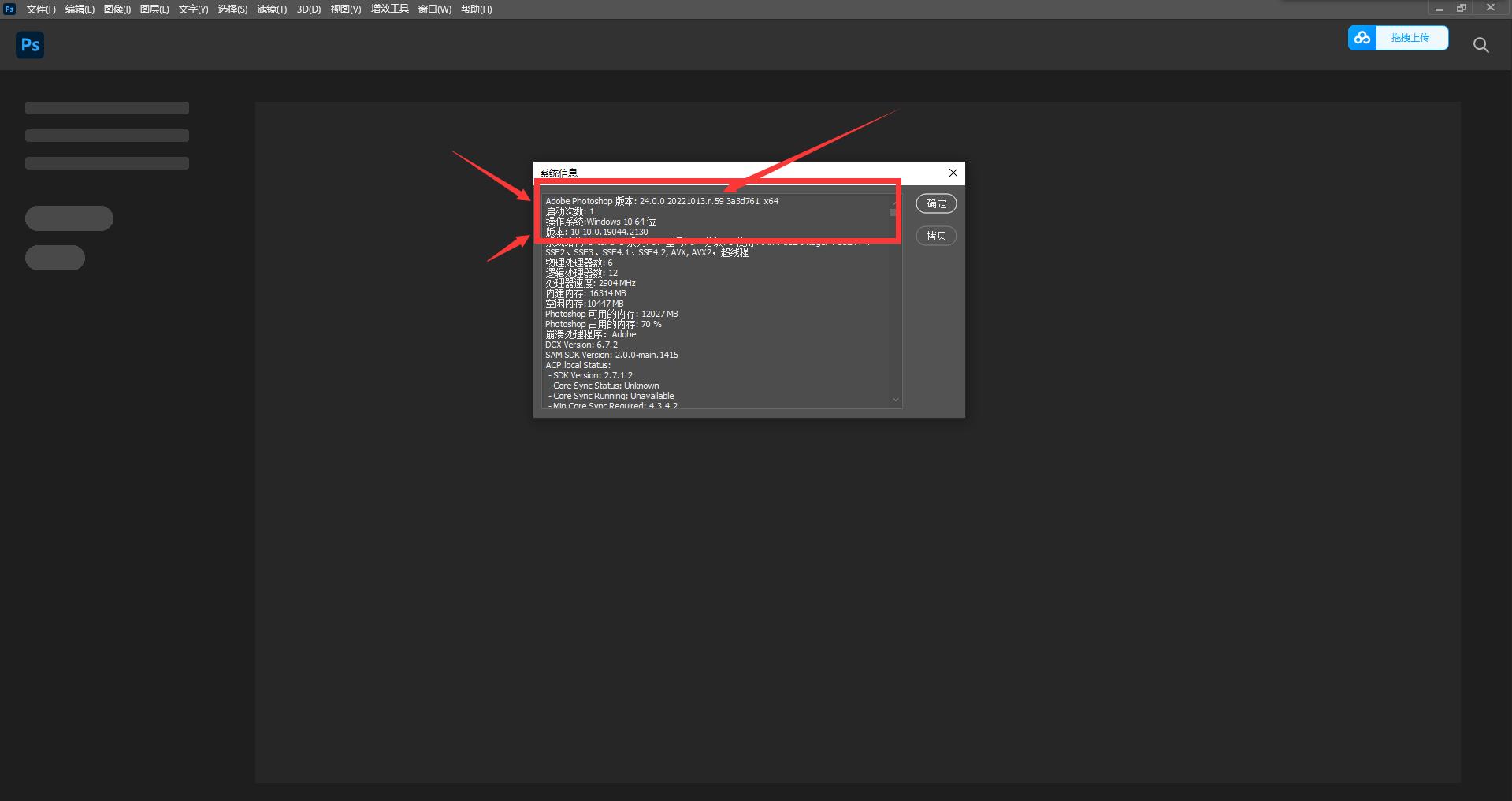
Task: Open the 文件(F) menu
Action: 41,9
